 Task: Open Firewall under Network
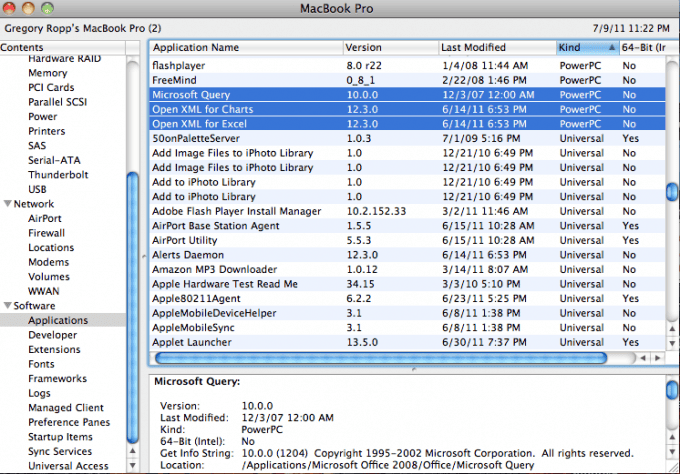point(46,233)
